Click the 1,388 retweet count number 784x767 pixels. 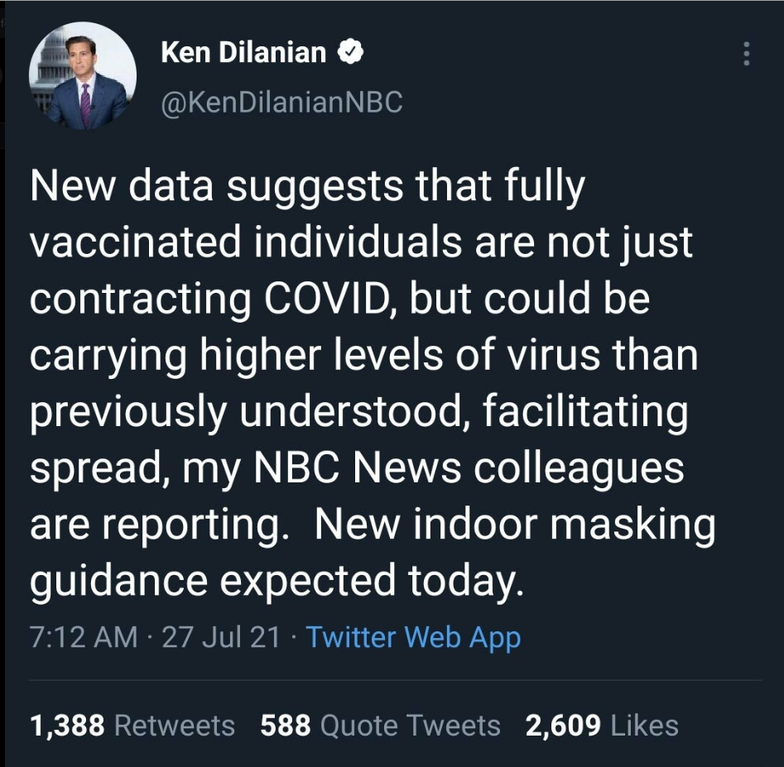click(x=69, y=725)
